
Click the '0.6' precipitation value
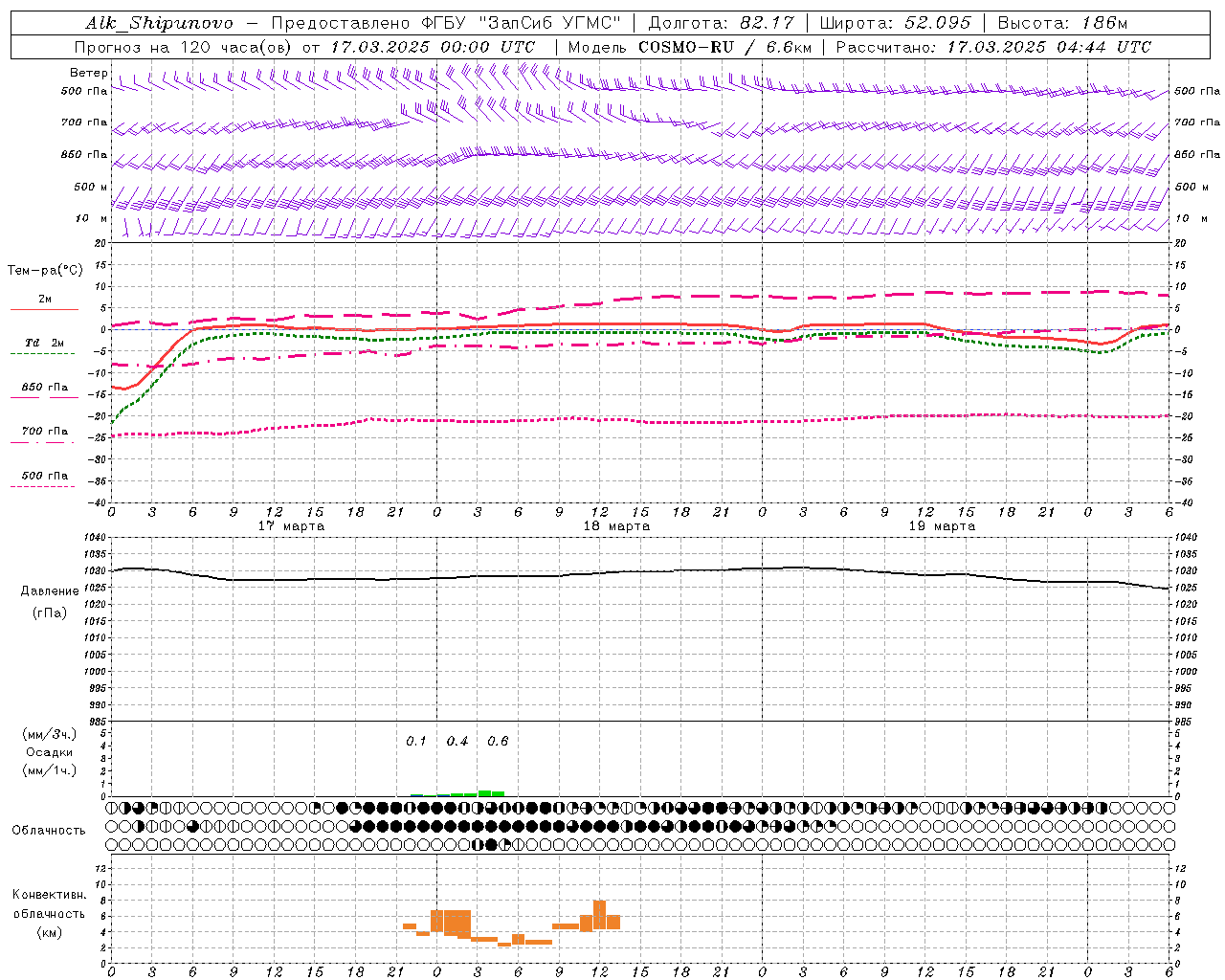coord(498,741)
